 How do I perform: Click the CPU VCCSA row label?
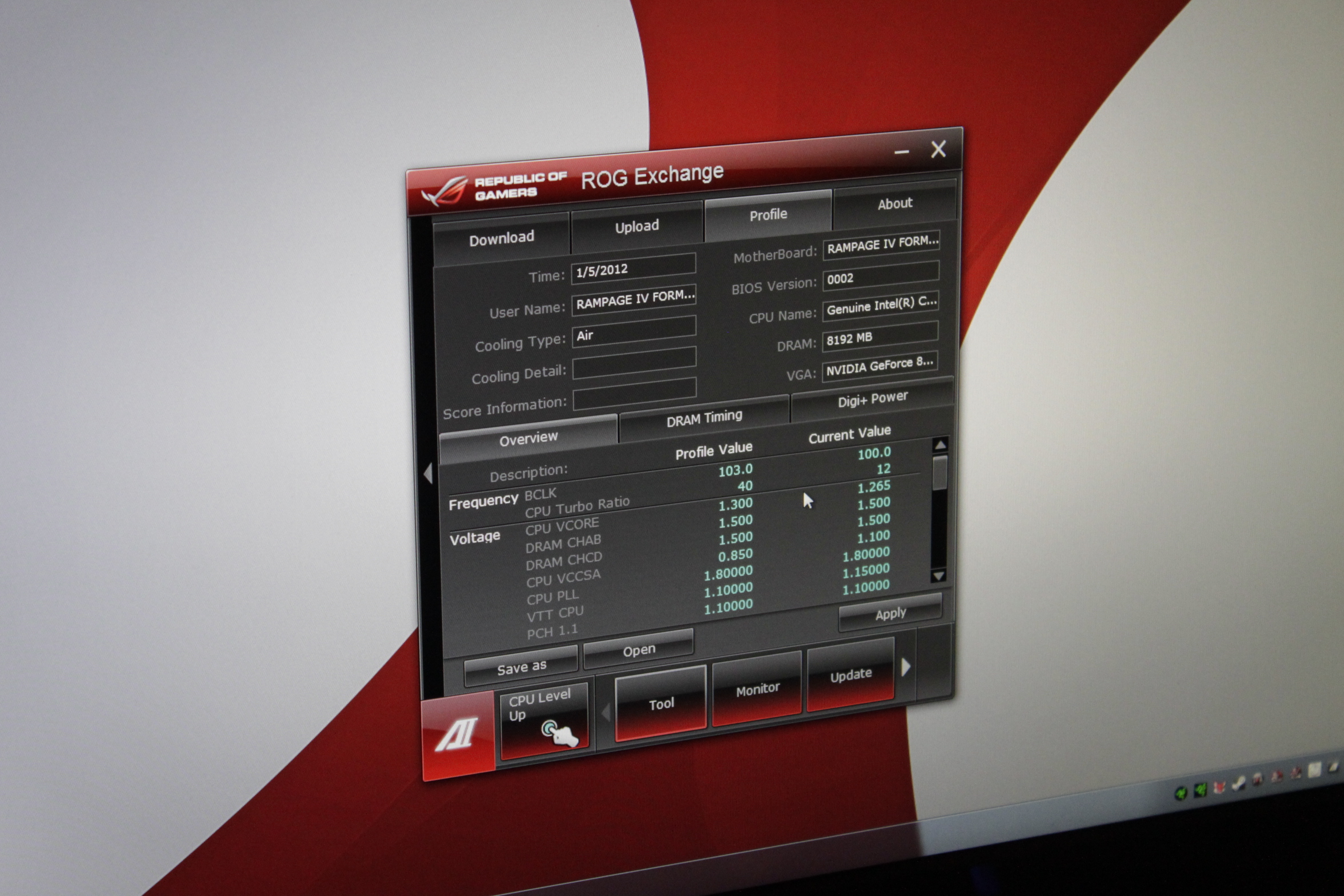pyautogui.click(x=563, y=578)
